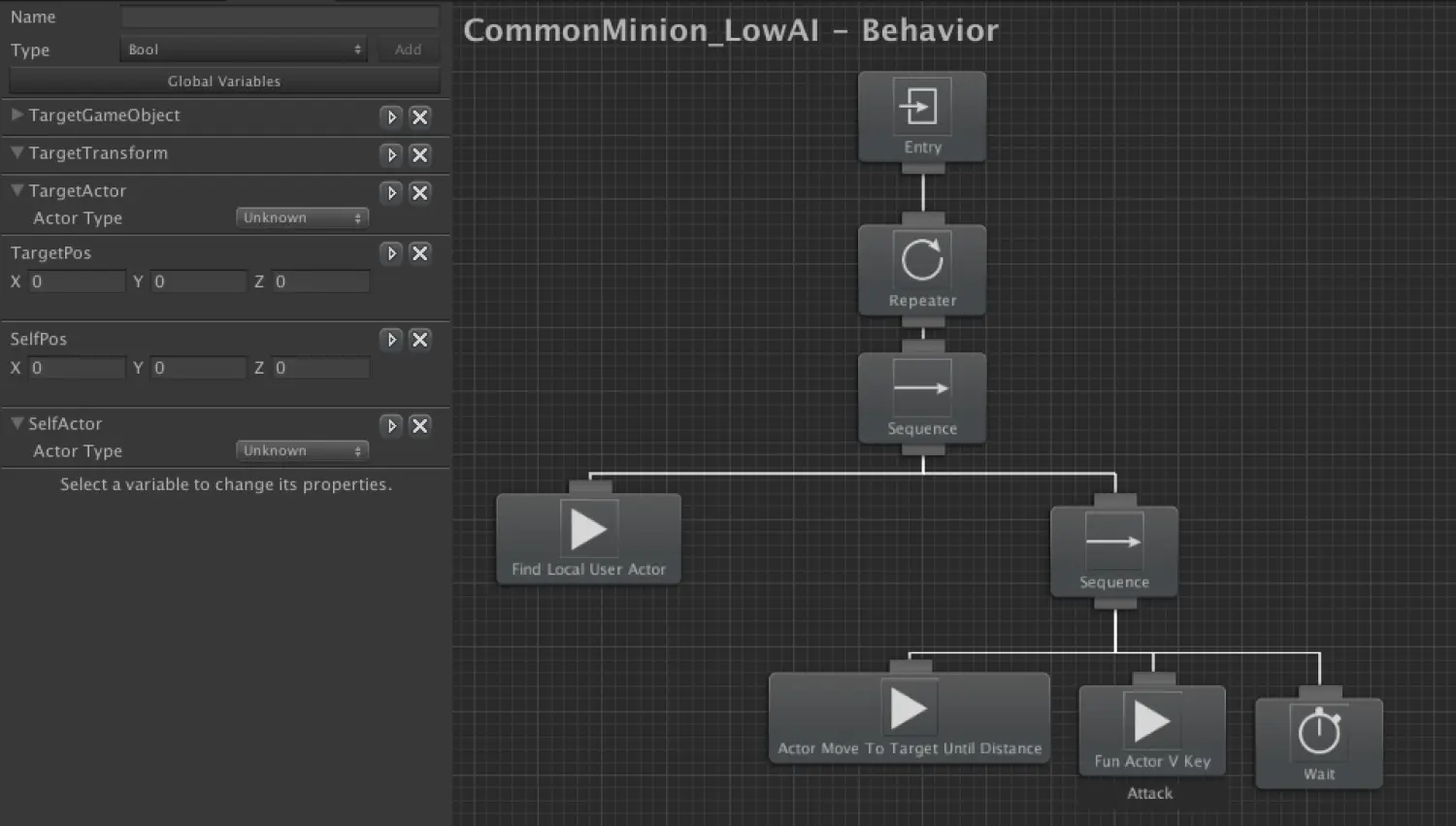Collapse the SelfActor variable

[17, 423]
